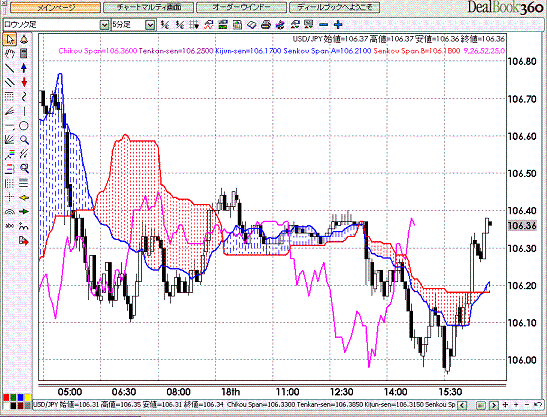
Task: Click the 106.80 price axis label
Action: [522, 62]
